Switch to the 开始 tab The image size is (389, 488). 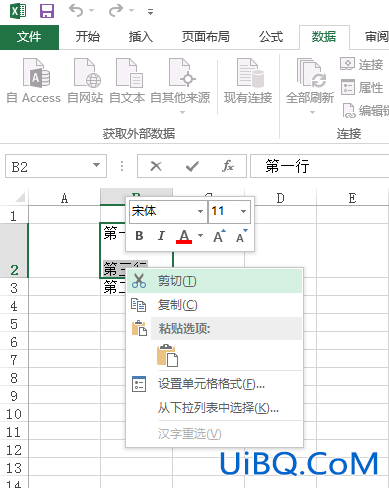tap(88, 37)
